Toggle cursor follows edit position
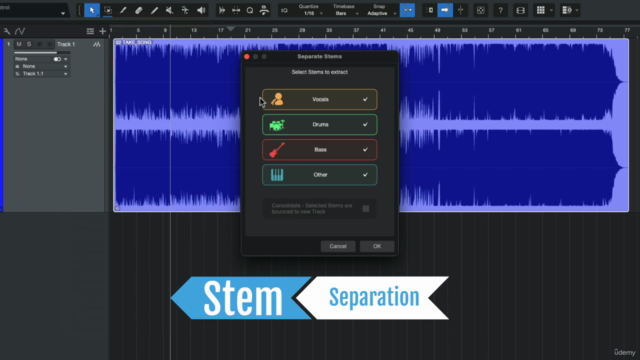Image resolution: width=640 pixels, height=360 pixels. 429,10
